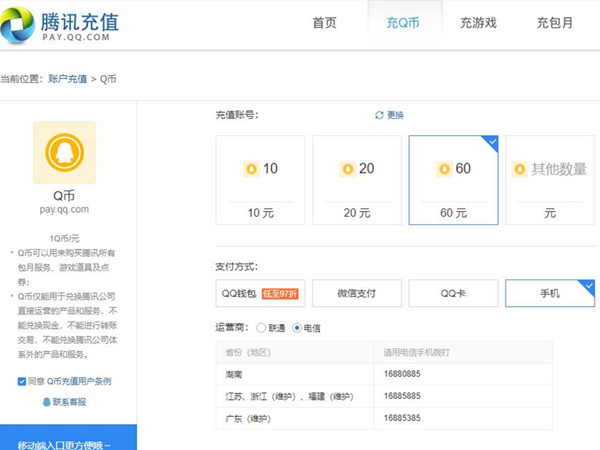Viewport: 600px width, 450px height.
Task: Click the blue 移动端入口更方便哦 banner
Action: 68,437
